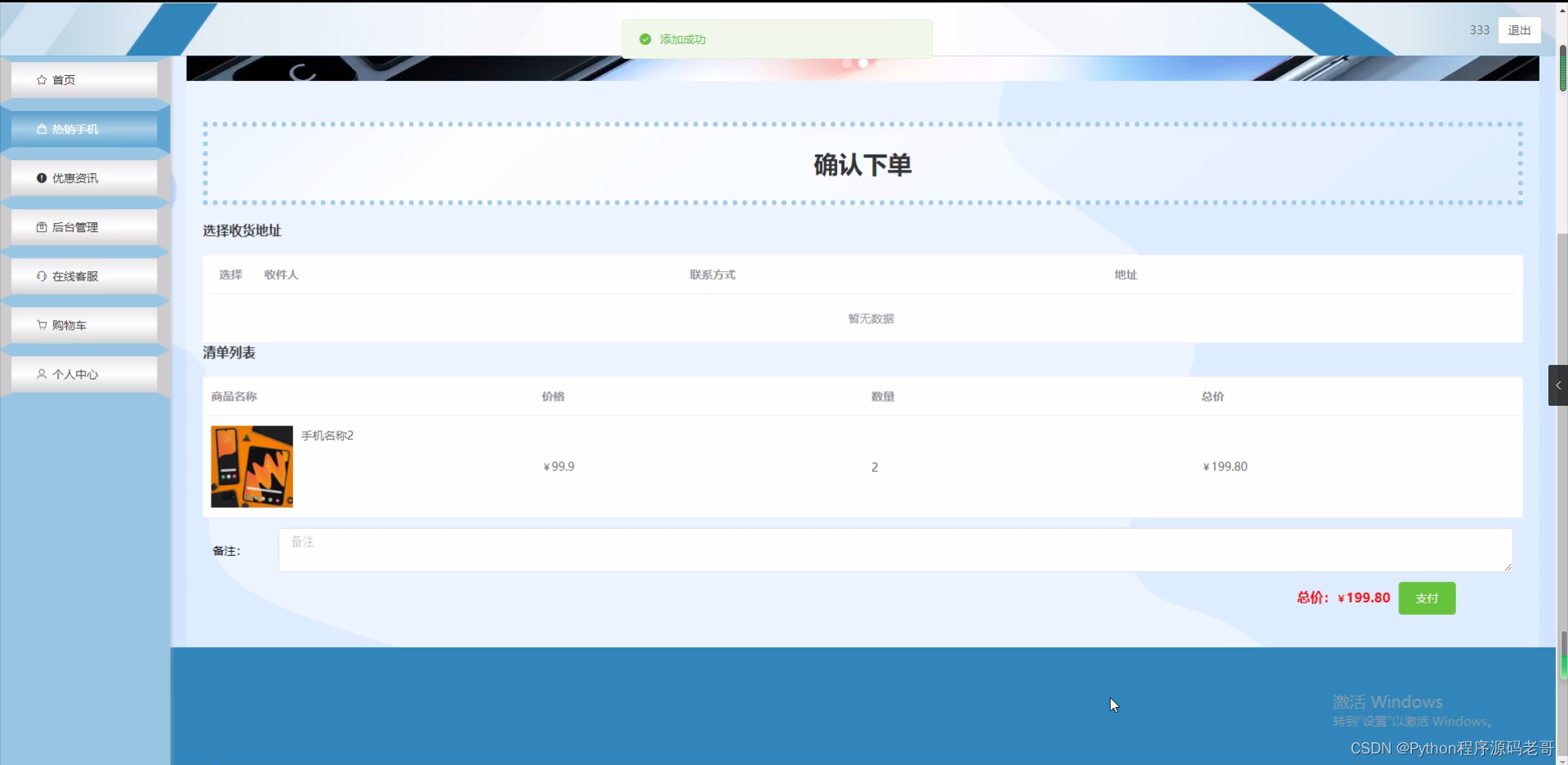Collapse the panel using the right-edge chevron
This screenshot has height=765, width=1568.
pyautogui.click(x=1557, y=385)
